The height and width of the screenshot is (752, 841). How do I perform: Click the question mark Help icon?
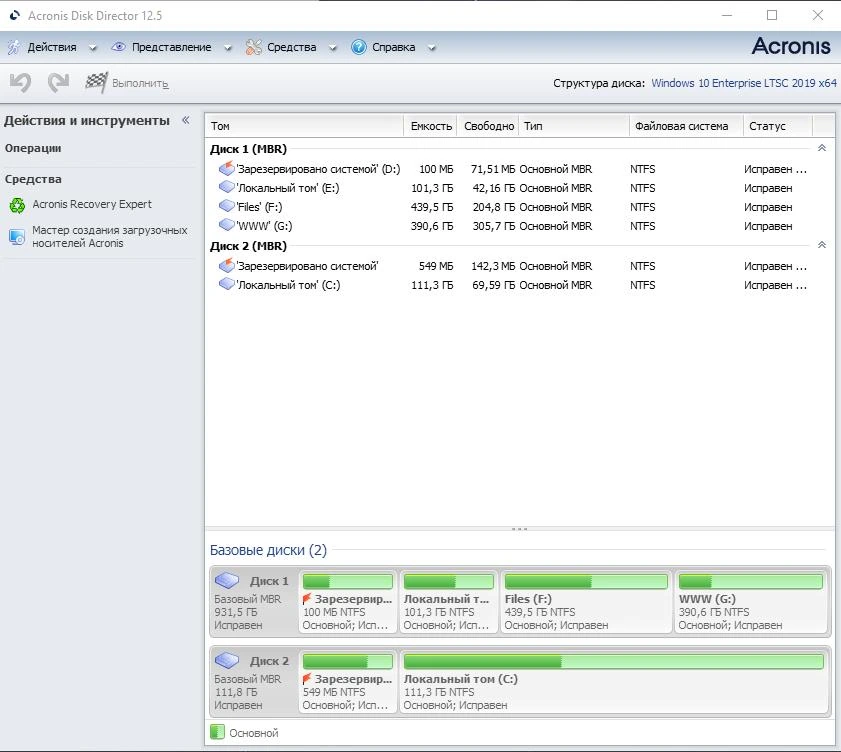click(359, 47)
